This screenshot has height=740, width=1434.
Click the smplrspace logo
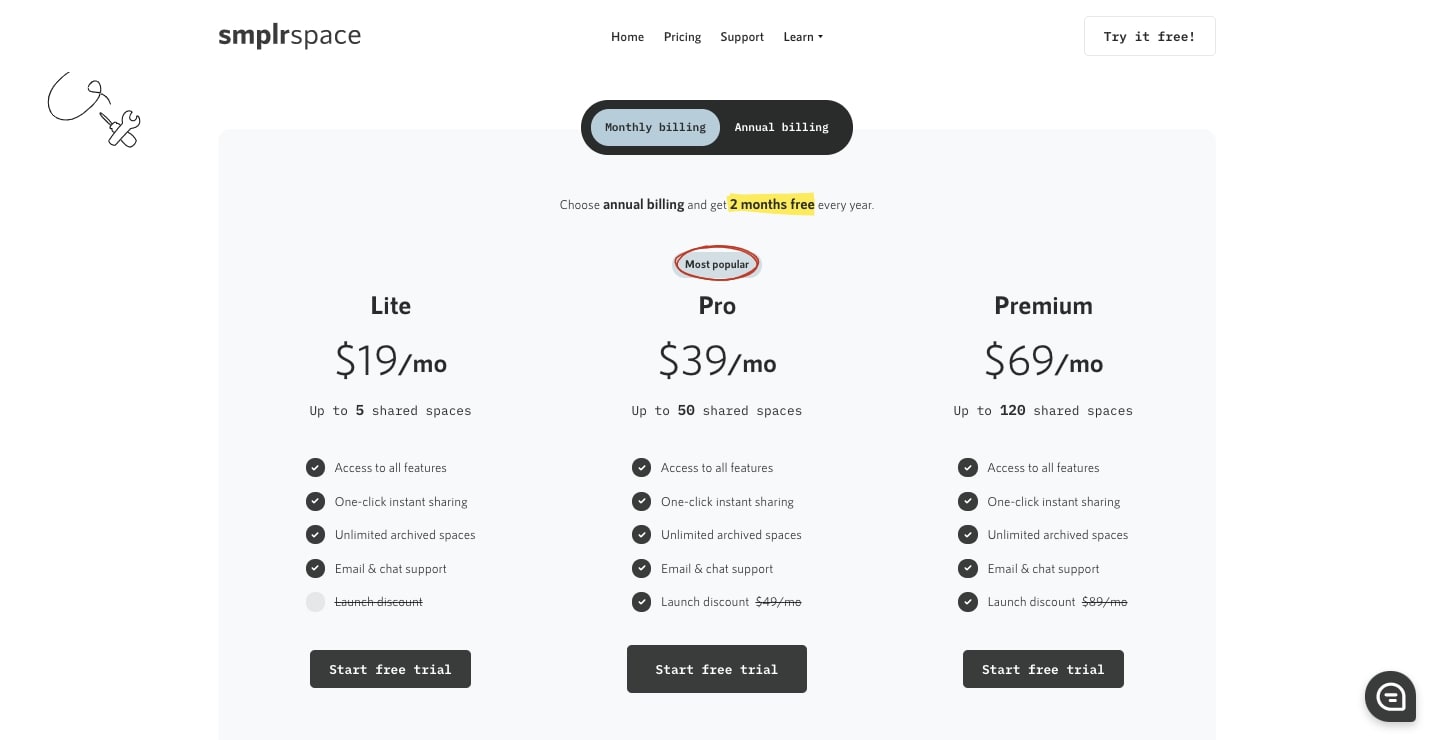(289, 36)
